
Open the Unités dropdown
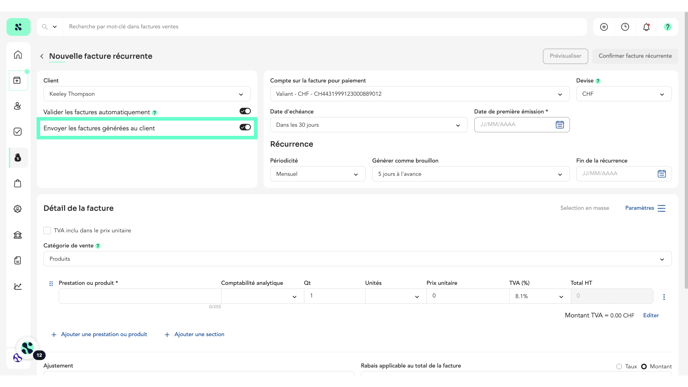coord(395,296)
